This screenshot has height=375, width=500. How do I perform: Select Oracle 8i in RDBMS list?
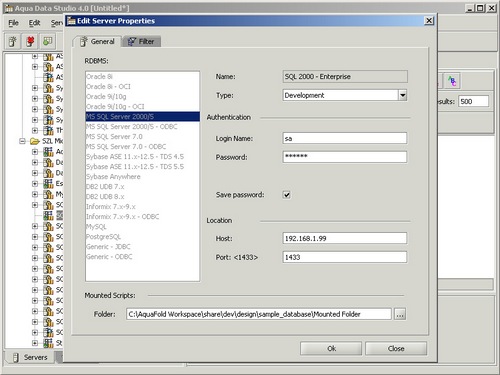[x=143, y=77]
